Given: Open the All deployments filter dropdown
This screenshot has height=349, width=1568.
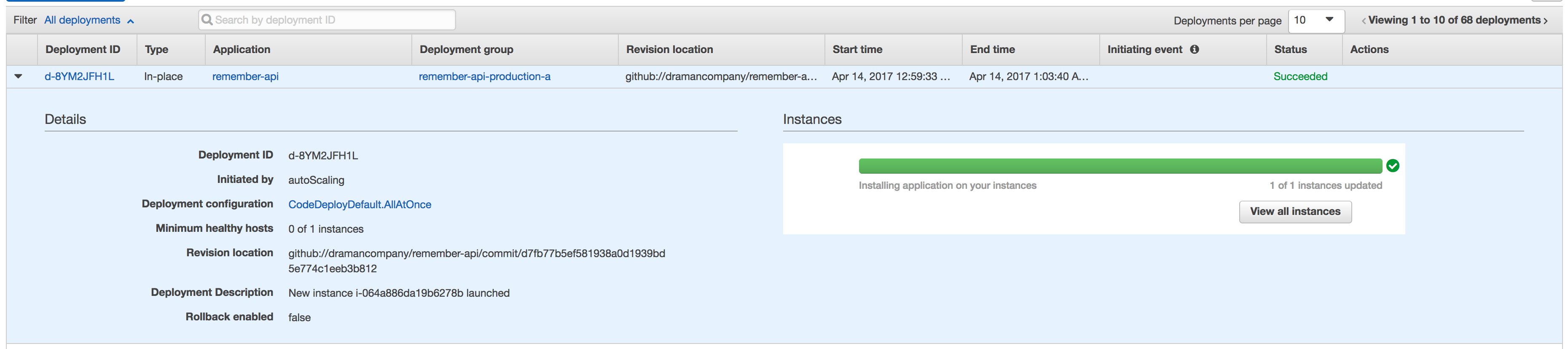Looking at the screenshot, I should (89, 20).
